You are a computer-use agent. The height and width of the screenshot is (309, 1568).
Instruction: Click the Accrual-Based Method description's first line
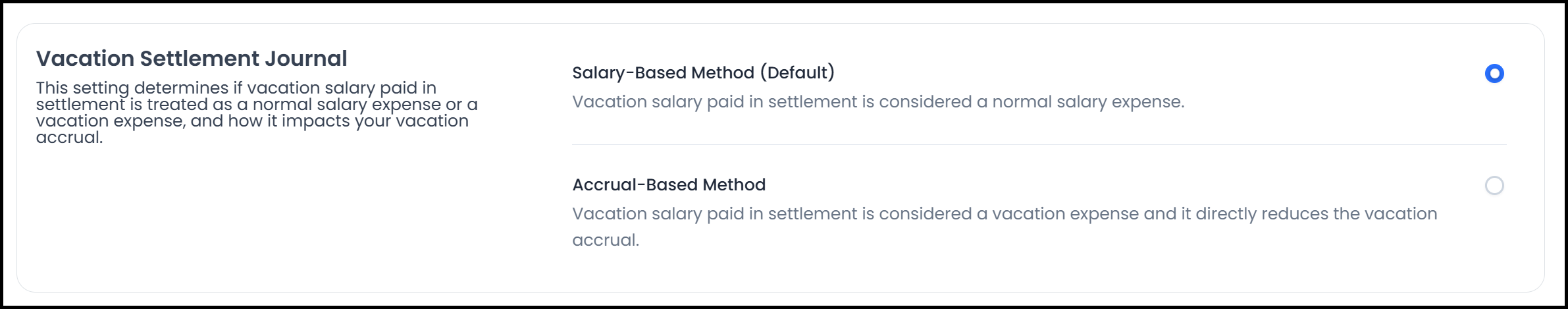tap(1005, 214)
